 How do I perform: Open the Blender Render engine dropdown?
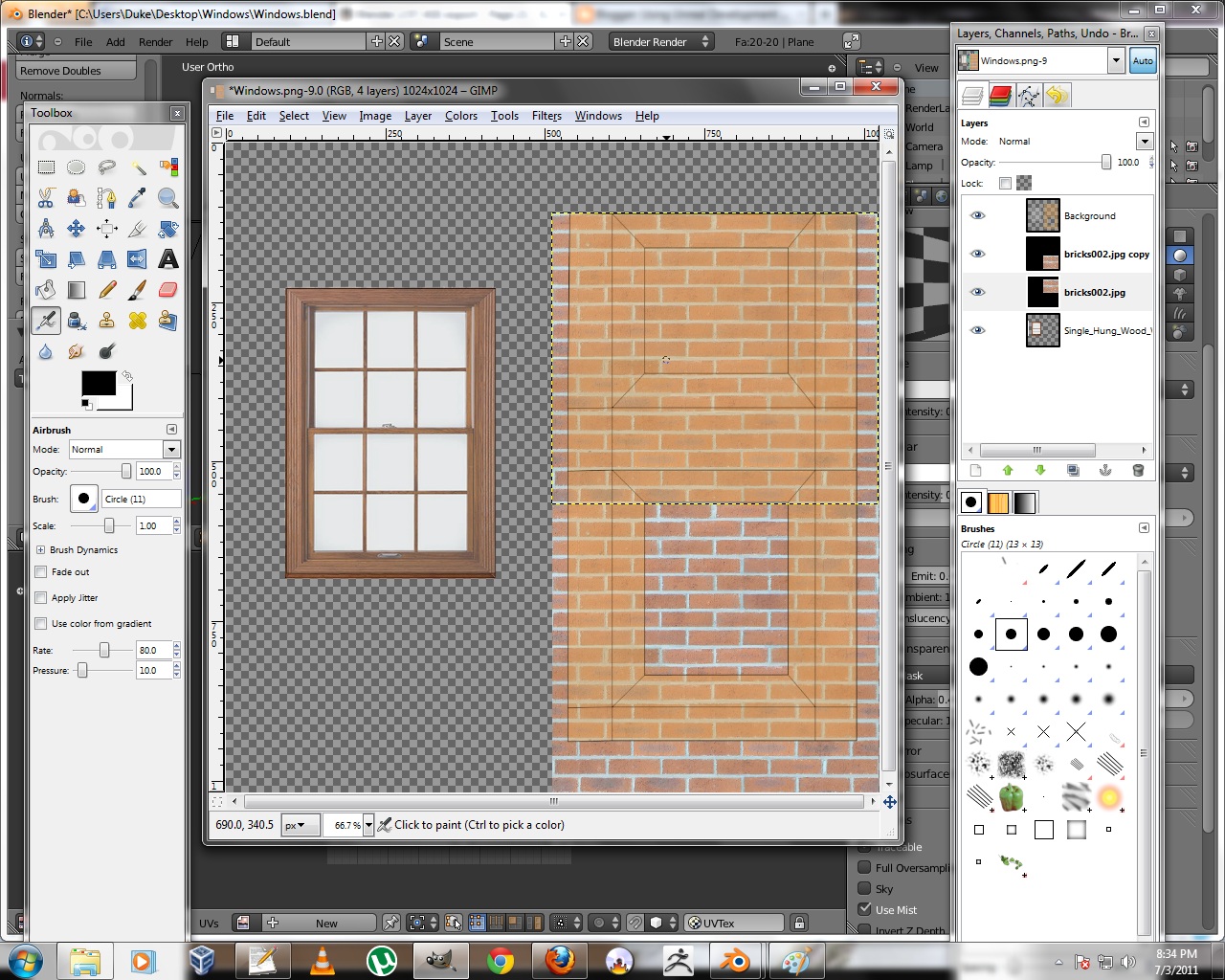(660, 41)
